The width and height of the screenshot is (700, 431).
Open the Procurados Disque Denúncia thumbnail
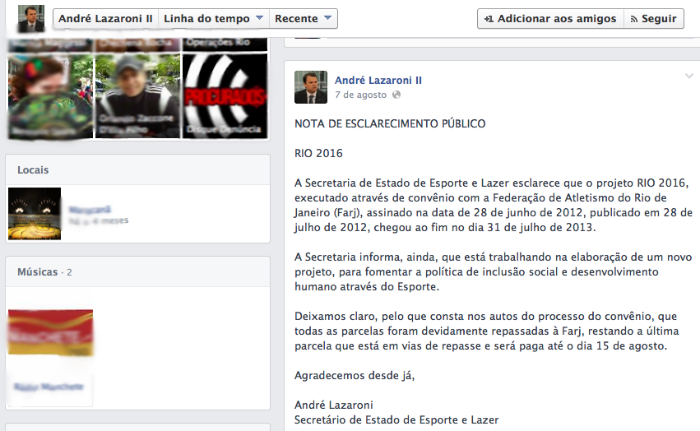225,96
